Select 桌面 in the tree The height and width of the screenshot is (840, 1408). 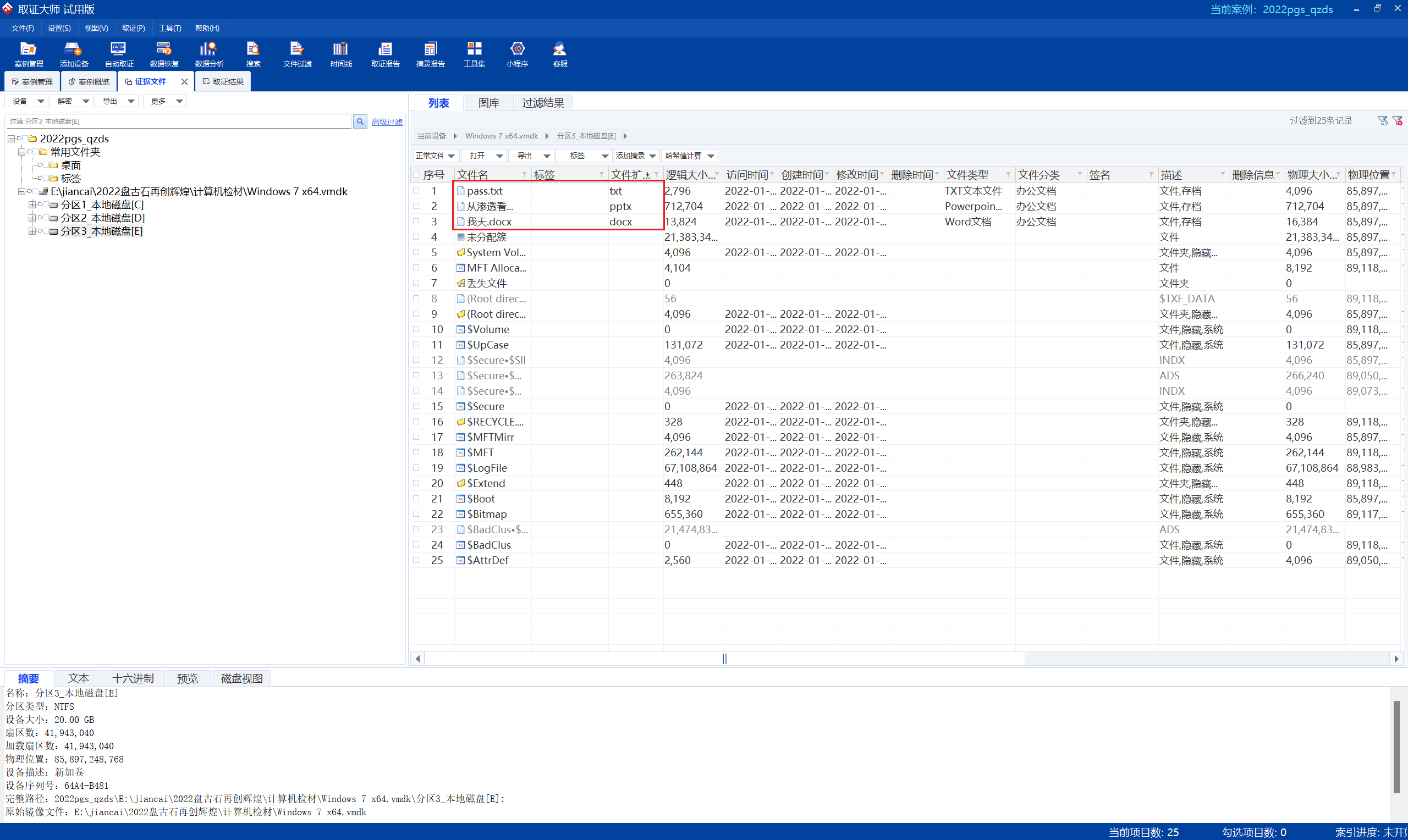tap(71, 165)
